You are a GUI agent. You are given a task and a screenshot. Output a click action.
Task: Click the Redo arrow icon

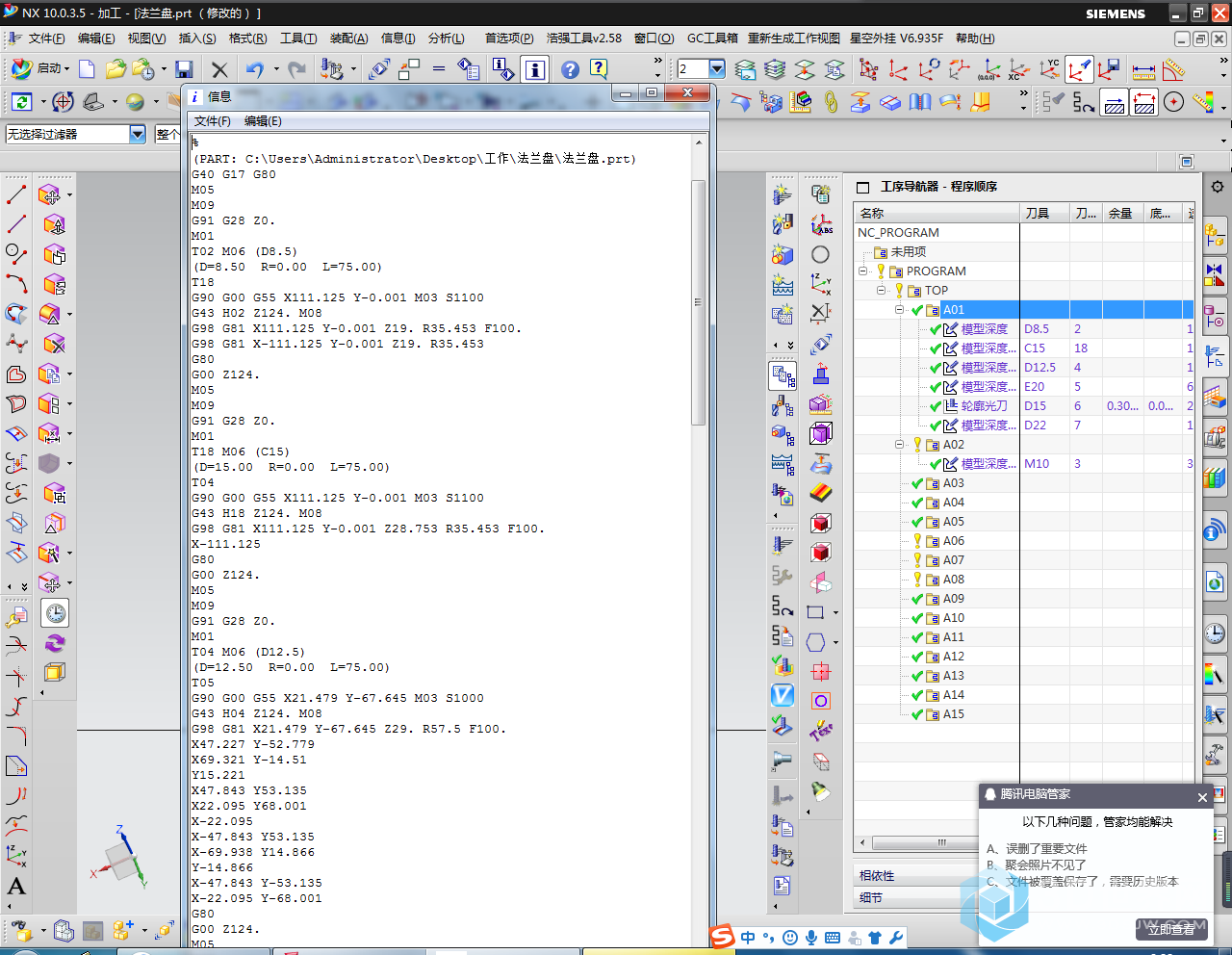[x=296, y=69]
